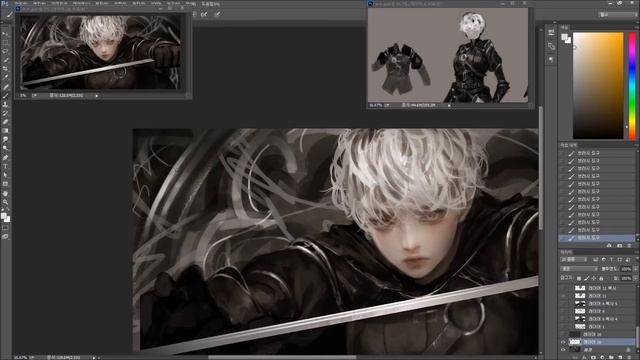This screenshot has width=640, height=360.
Task: Toggle visibility of the selected highlighted layer
Action: 564,342
